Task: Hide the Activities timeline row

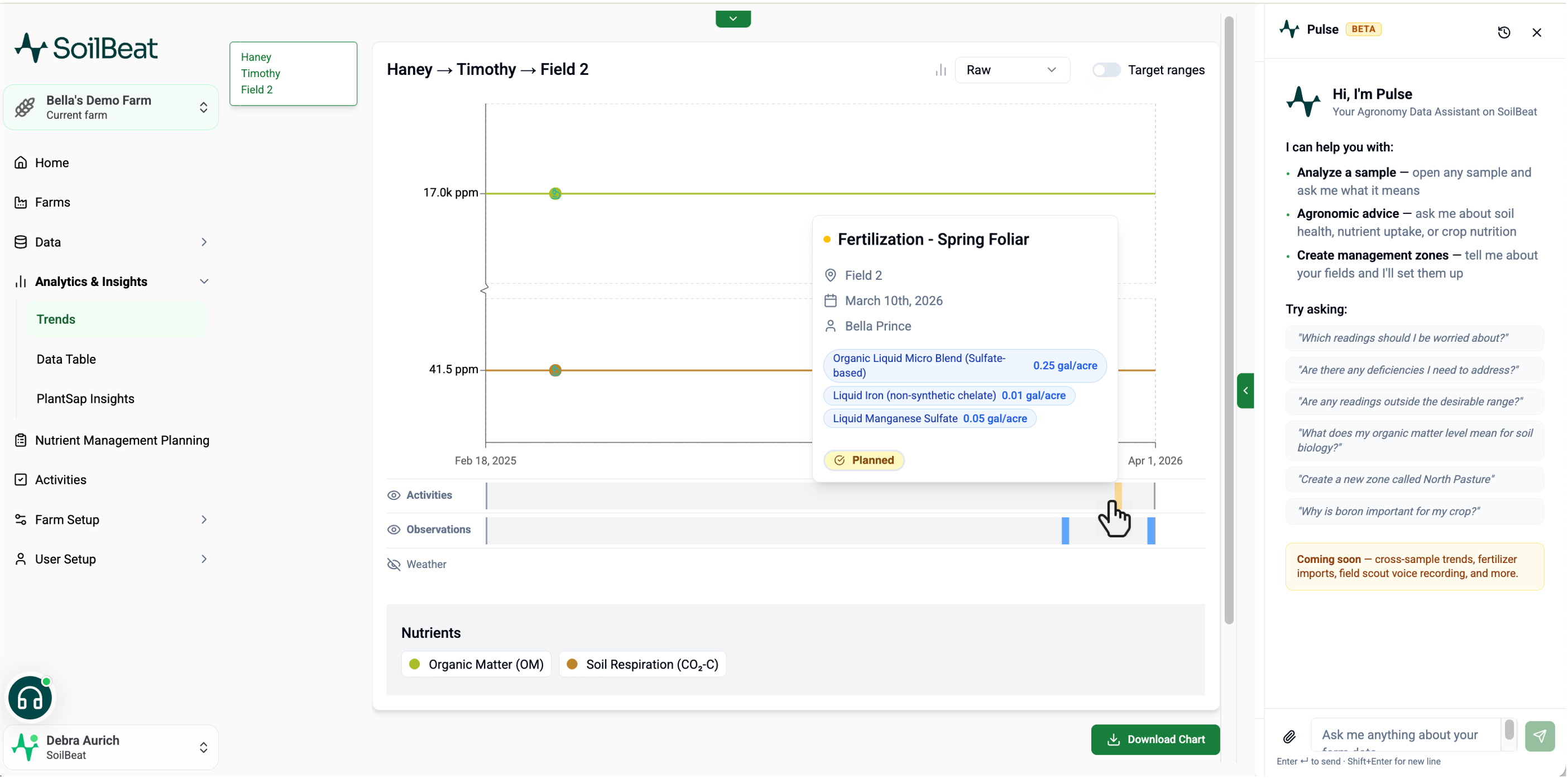Action: (x=394, y=495)
